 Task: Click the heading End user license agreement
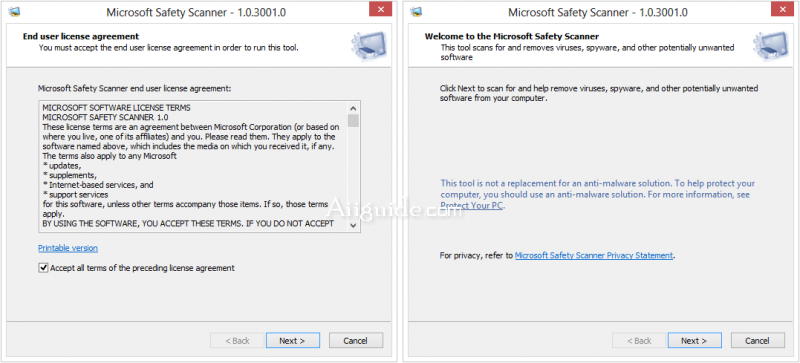tap(81, 37)
